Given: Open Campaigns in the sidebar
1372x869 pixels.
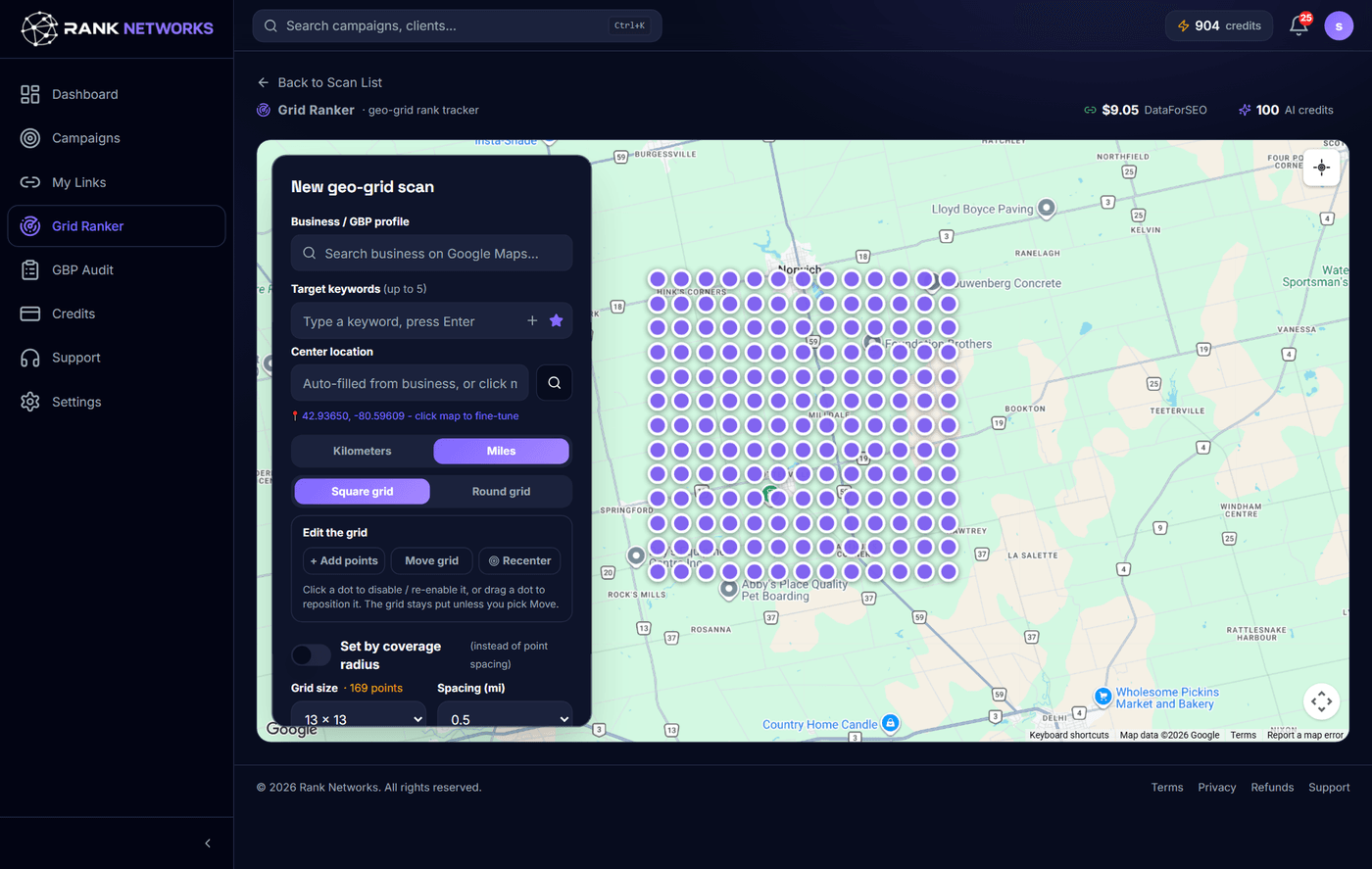Looking at the screenshot, I should [117, 138].
